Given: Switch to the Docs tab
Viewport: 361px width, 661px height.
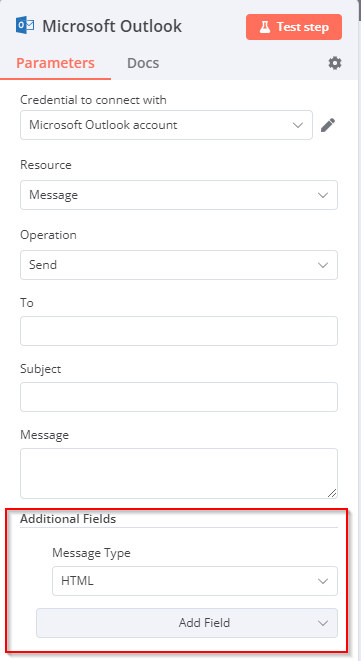Looking at the screenshot, I should point(143,63).
